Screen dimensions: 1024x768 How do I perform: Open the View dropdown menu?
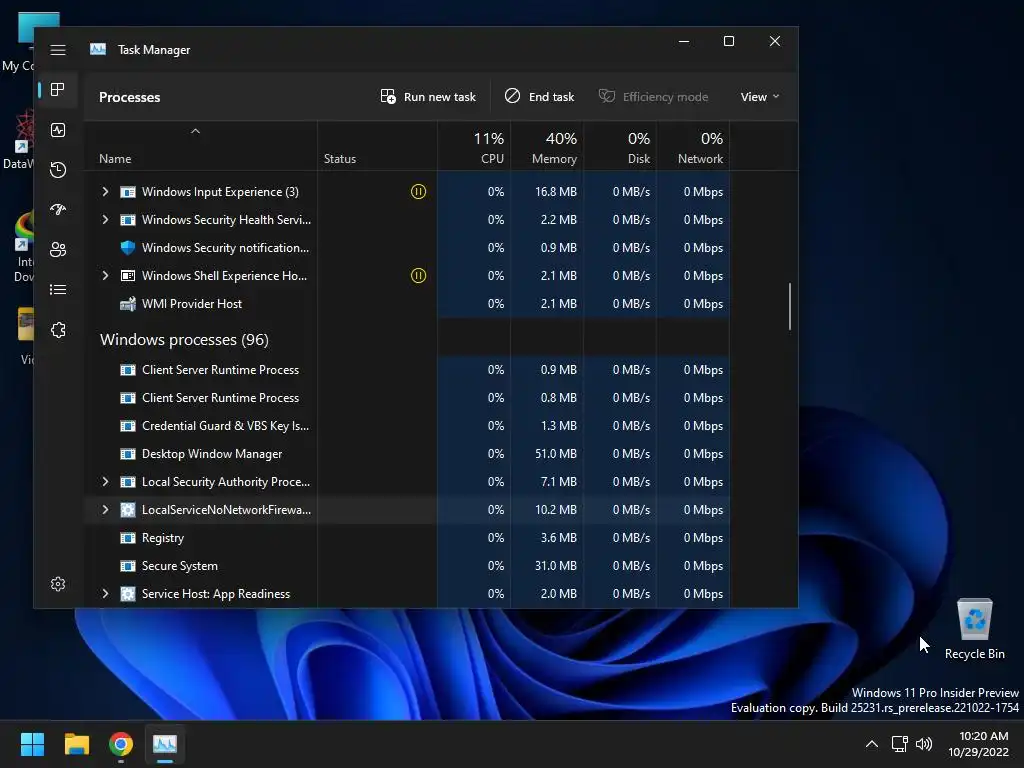coord(760,97)
